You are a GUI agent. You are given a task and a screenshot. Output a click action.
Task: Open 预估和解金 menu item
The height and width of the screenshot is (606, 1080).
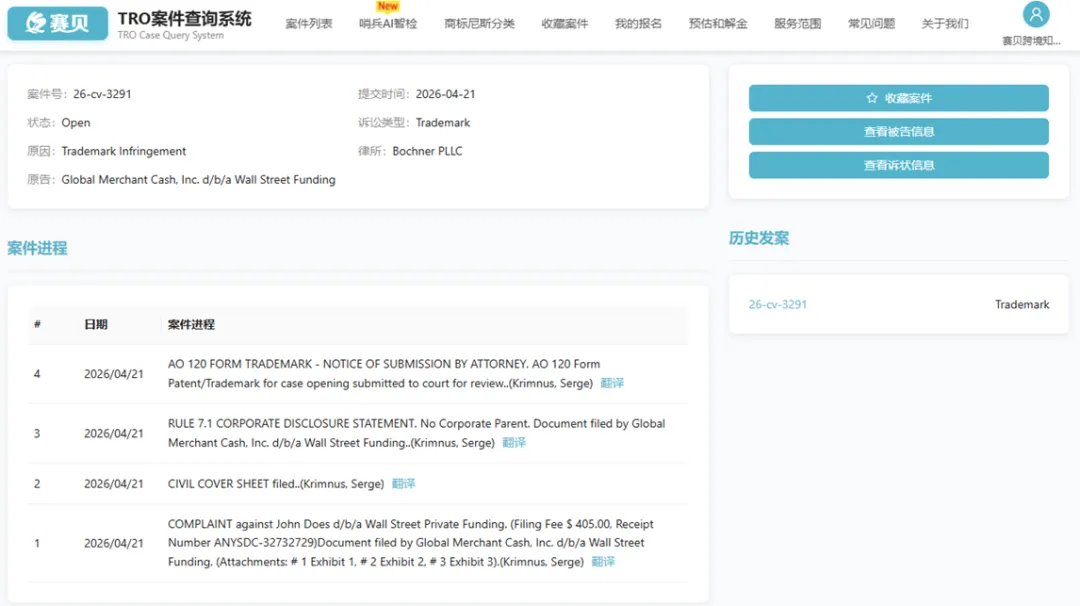[718, 23]
